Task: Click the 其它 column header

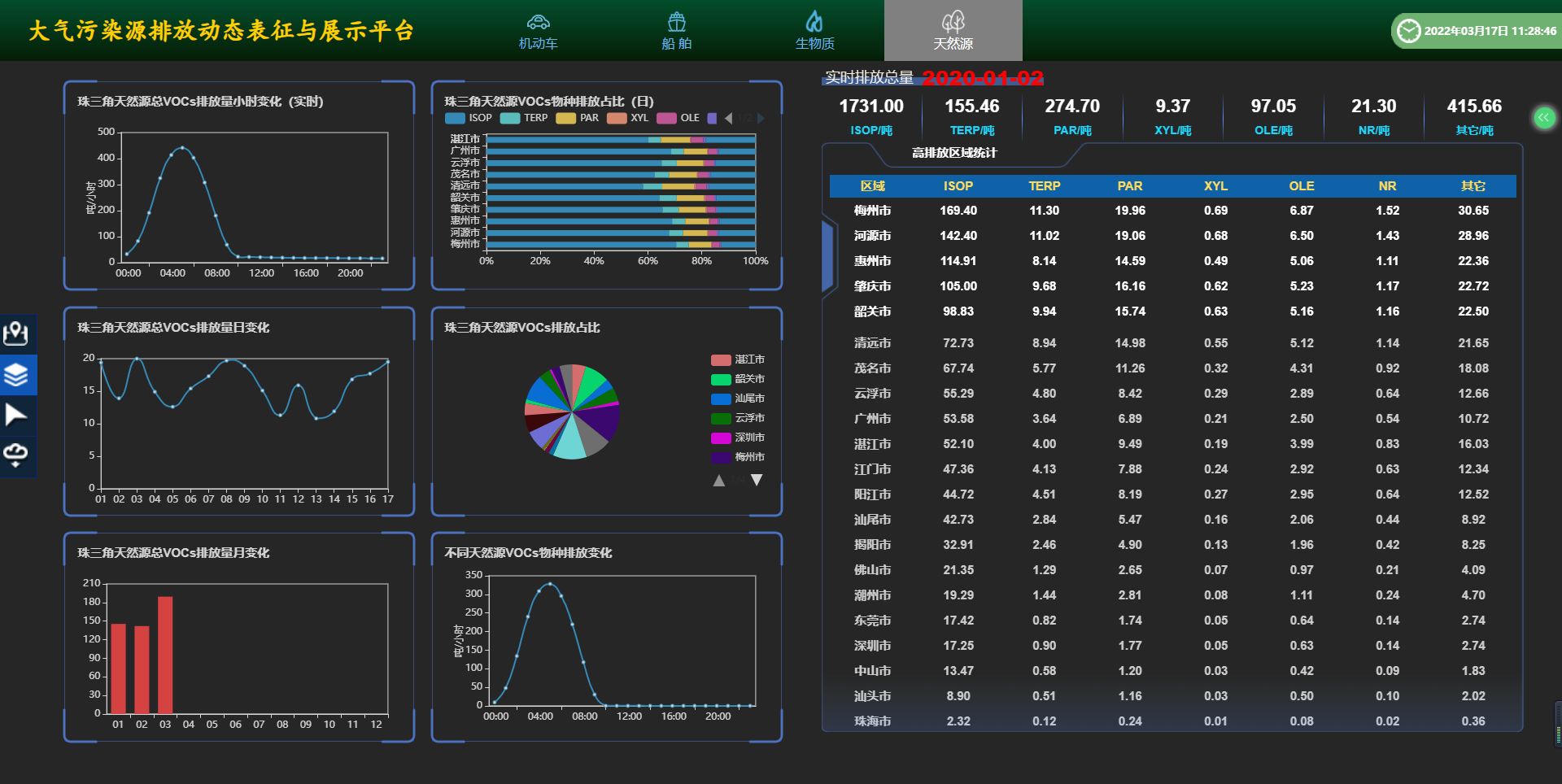Action: tap(1473, 186)
